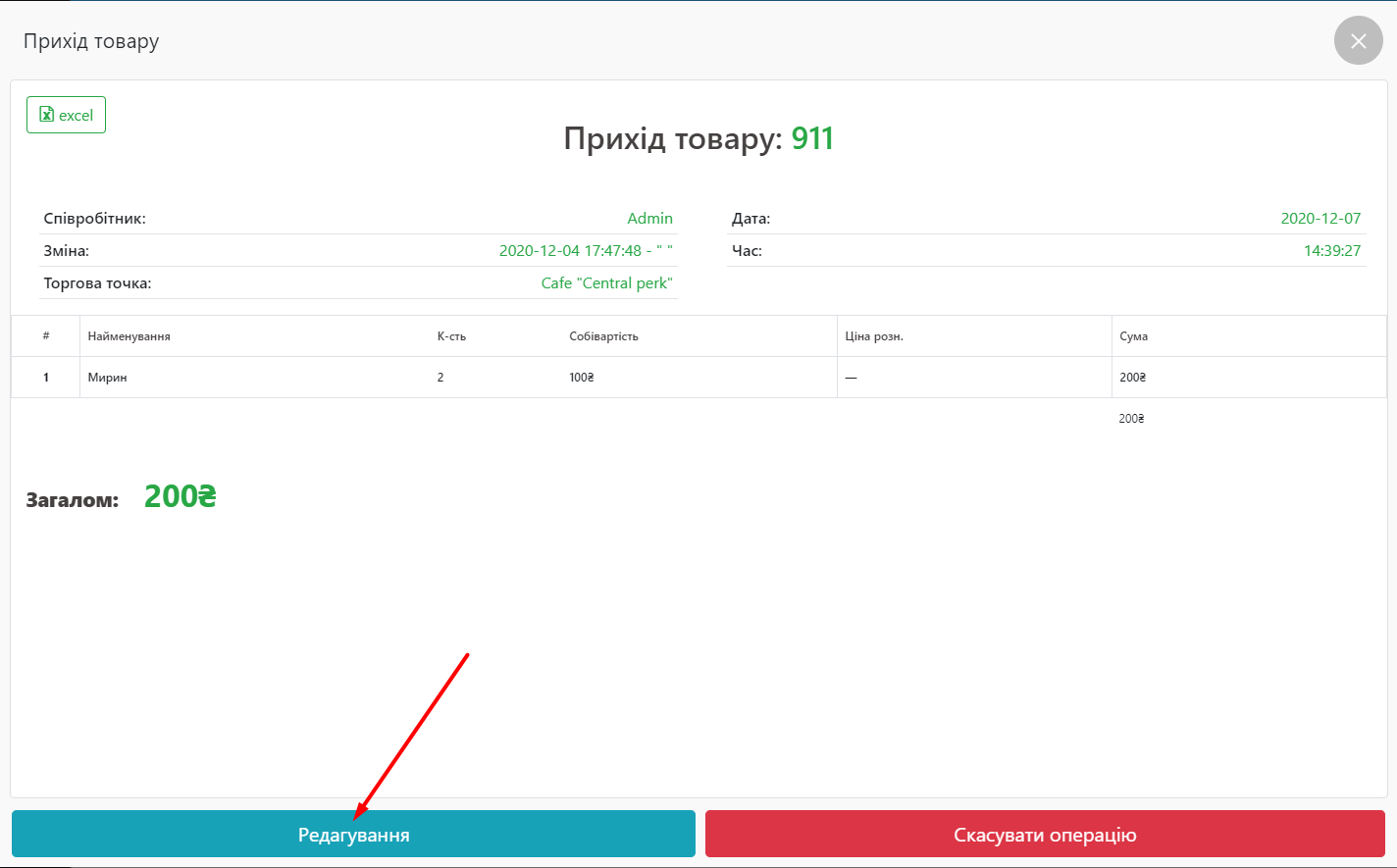Screen dimensions: 1397x868
Task: Click the large green total 200₴
Action: click(x=180, y=497)
